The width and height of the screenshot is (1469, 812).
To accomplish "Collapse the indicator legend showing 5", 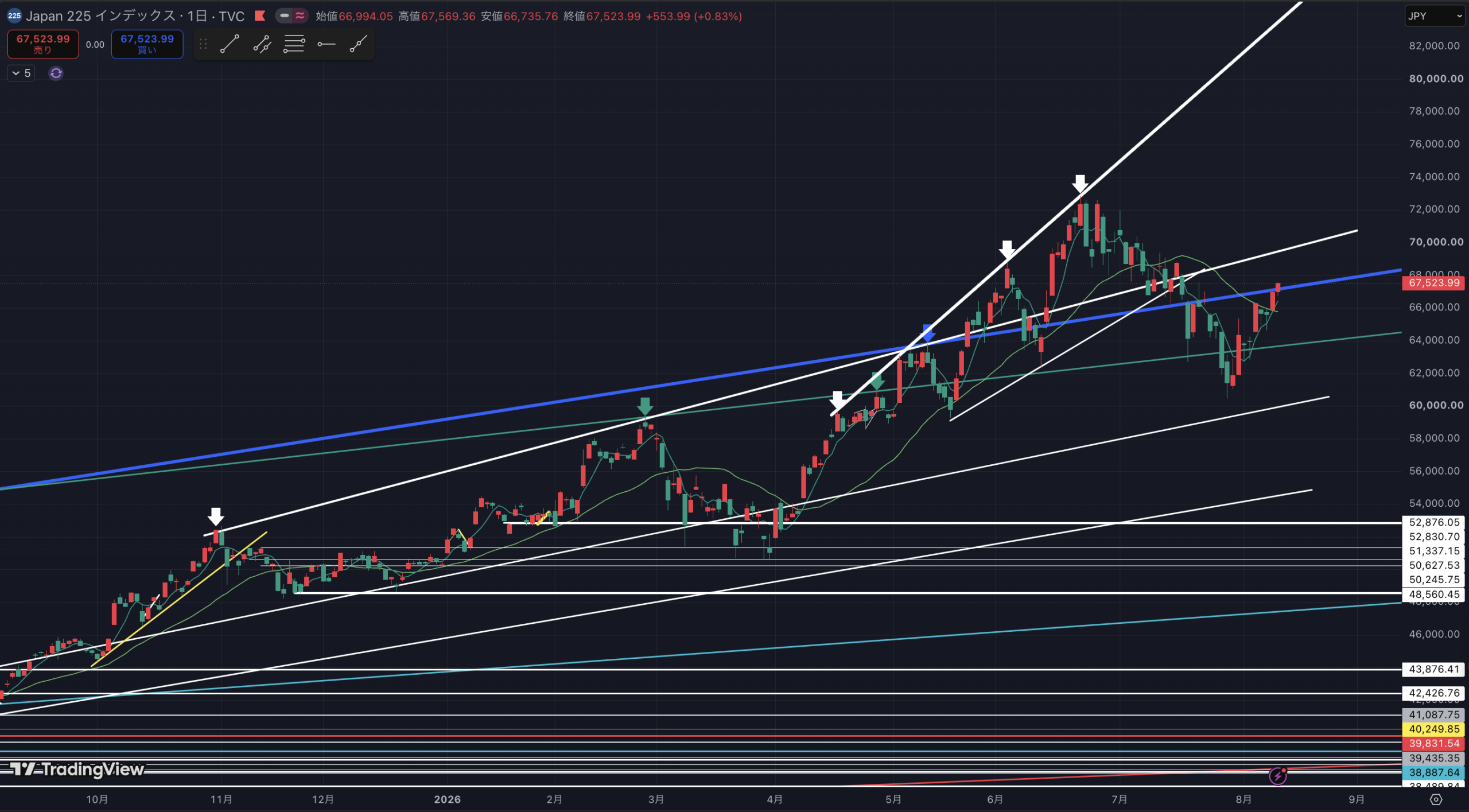I will tap(21, 73).
